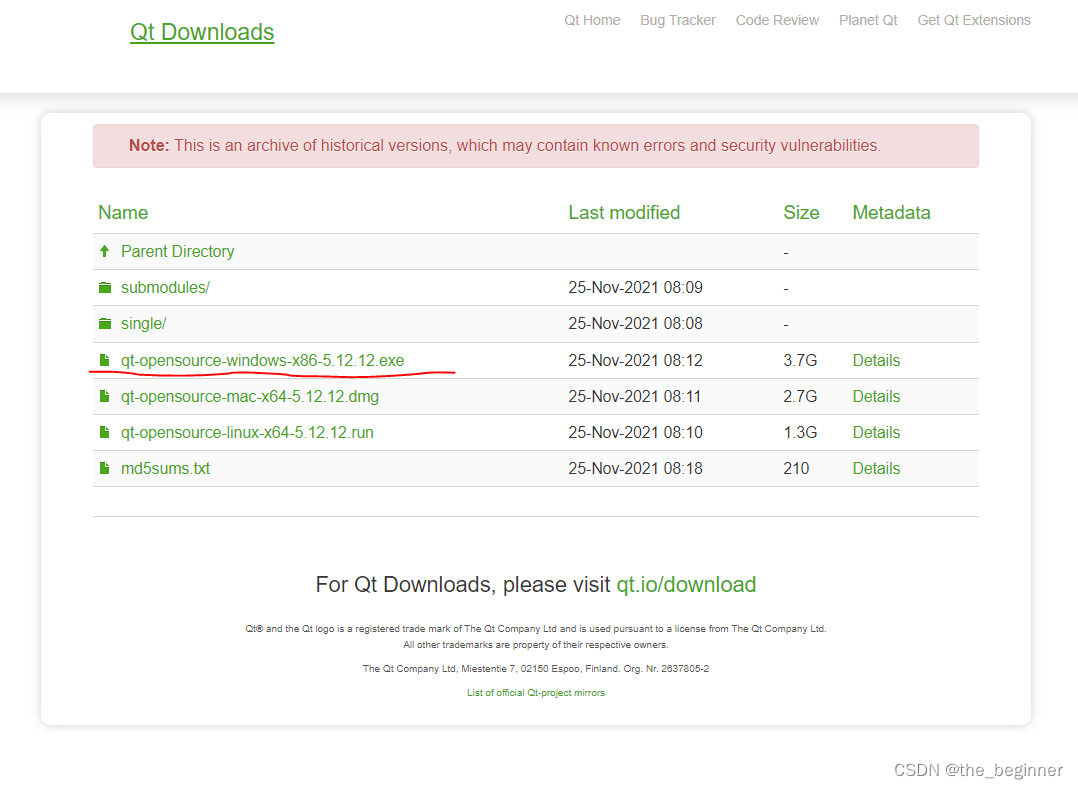Sort listing by Size column header

click(x=801, y=213)
